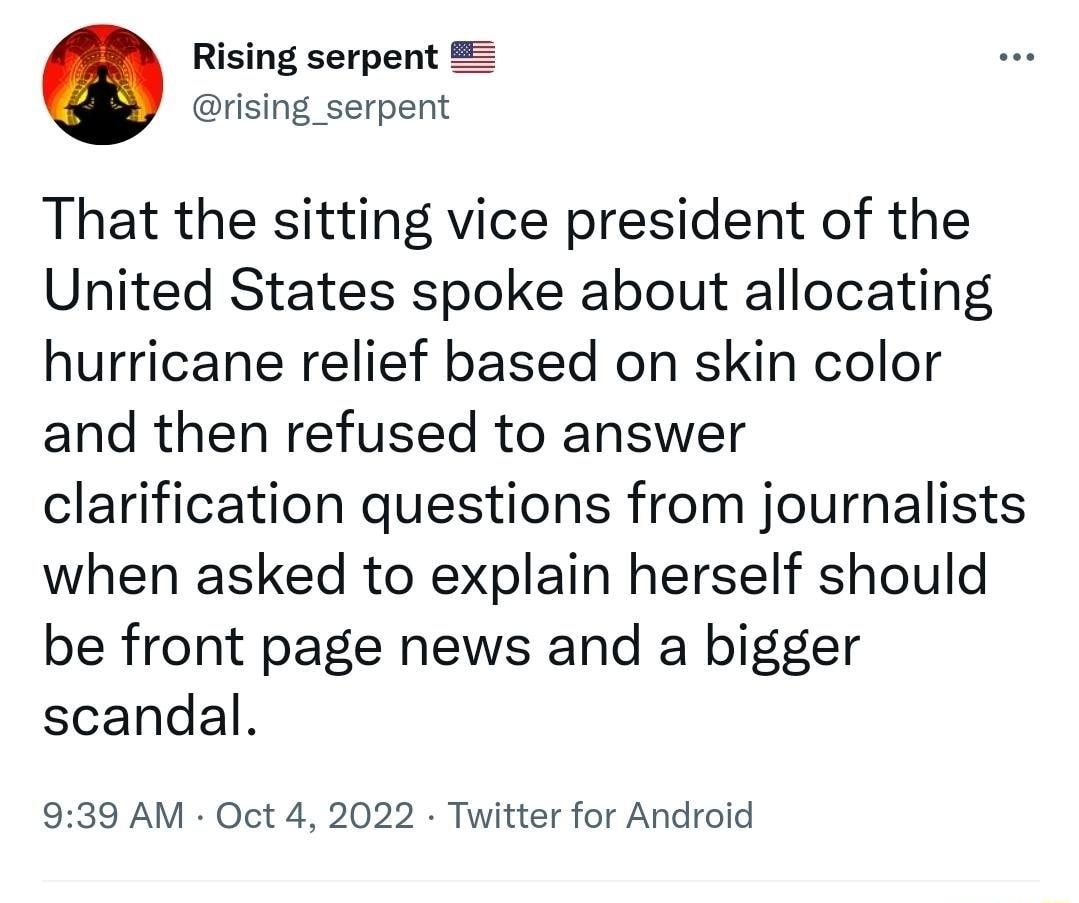Click the @rising_serpent handle
The image size is (1079, 903).
pyautogui.click(x=318, y=107)
